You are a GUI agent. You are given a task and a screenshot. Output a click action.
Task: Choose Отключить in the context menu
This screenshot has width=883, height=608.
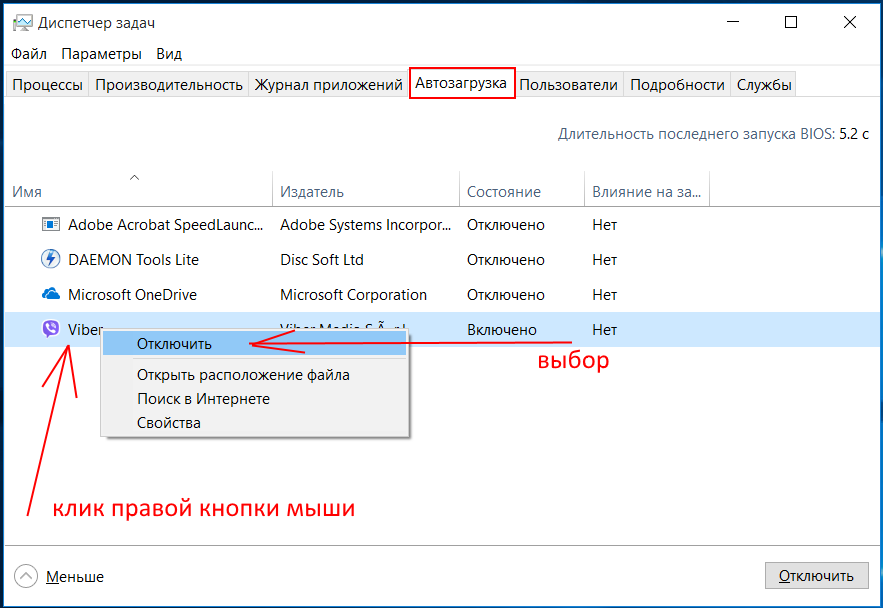click(254, 343)
